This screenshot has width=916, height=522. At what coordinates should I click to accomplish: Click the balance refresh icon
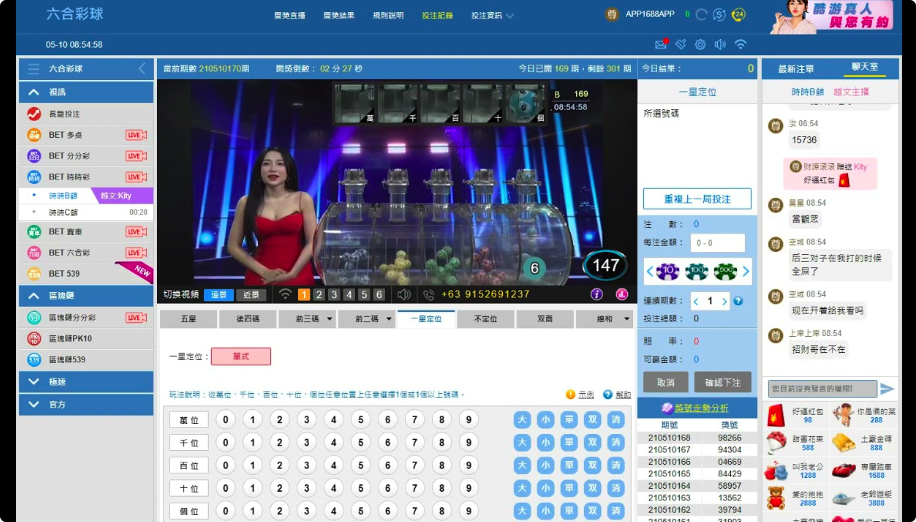[x=701, y=14]
